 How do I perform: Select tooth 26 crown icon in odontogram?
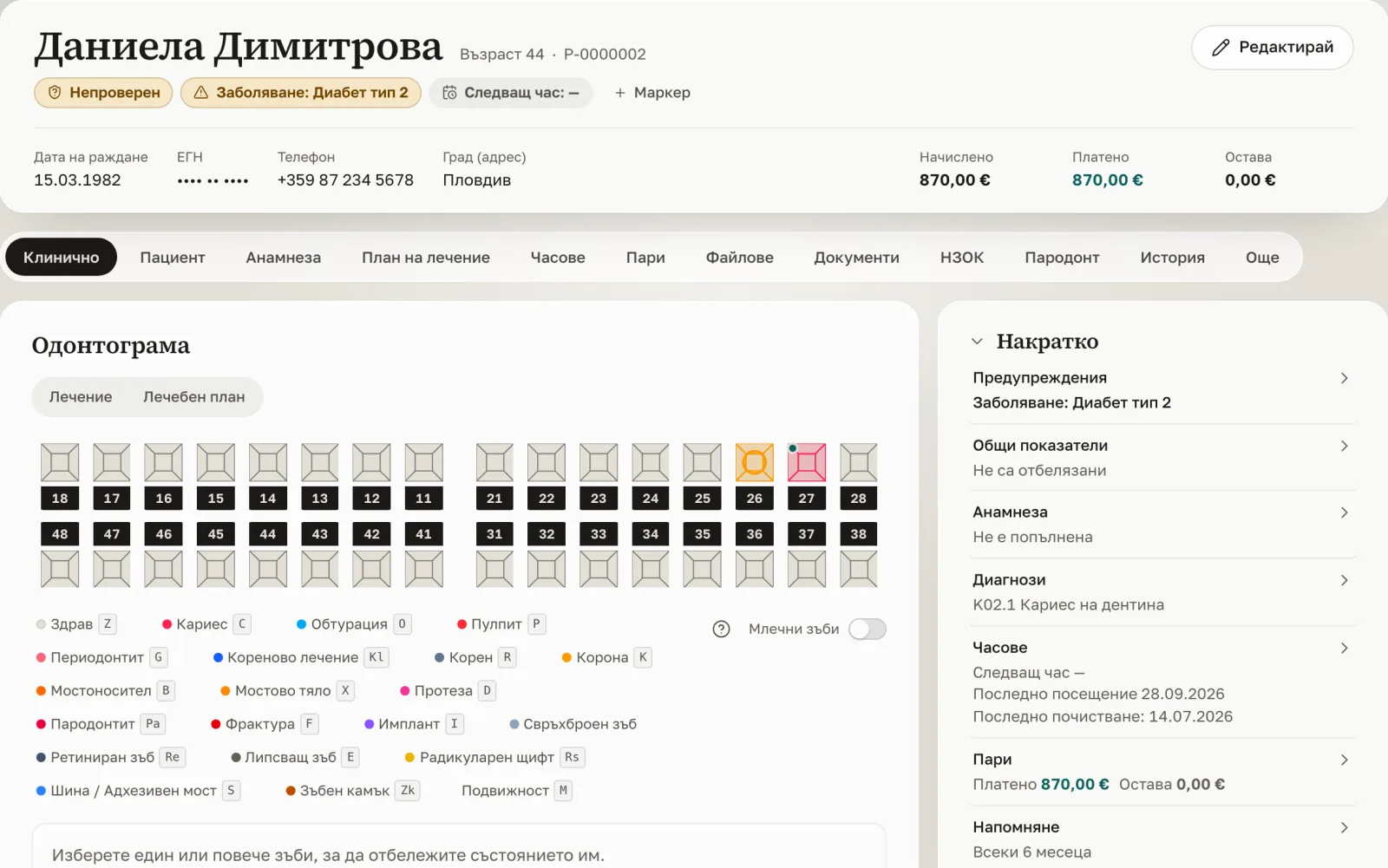point(755,462)
